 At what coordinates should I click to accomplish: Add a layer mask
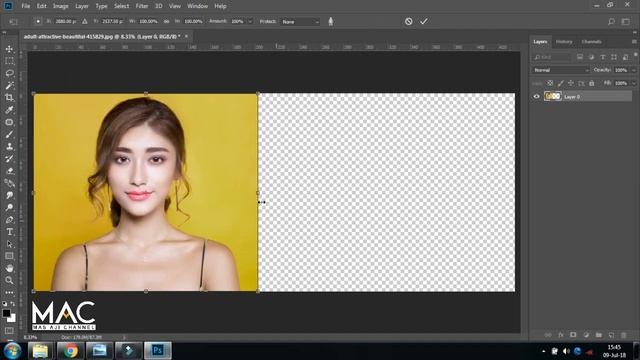click(x=573, y=335)
